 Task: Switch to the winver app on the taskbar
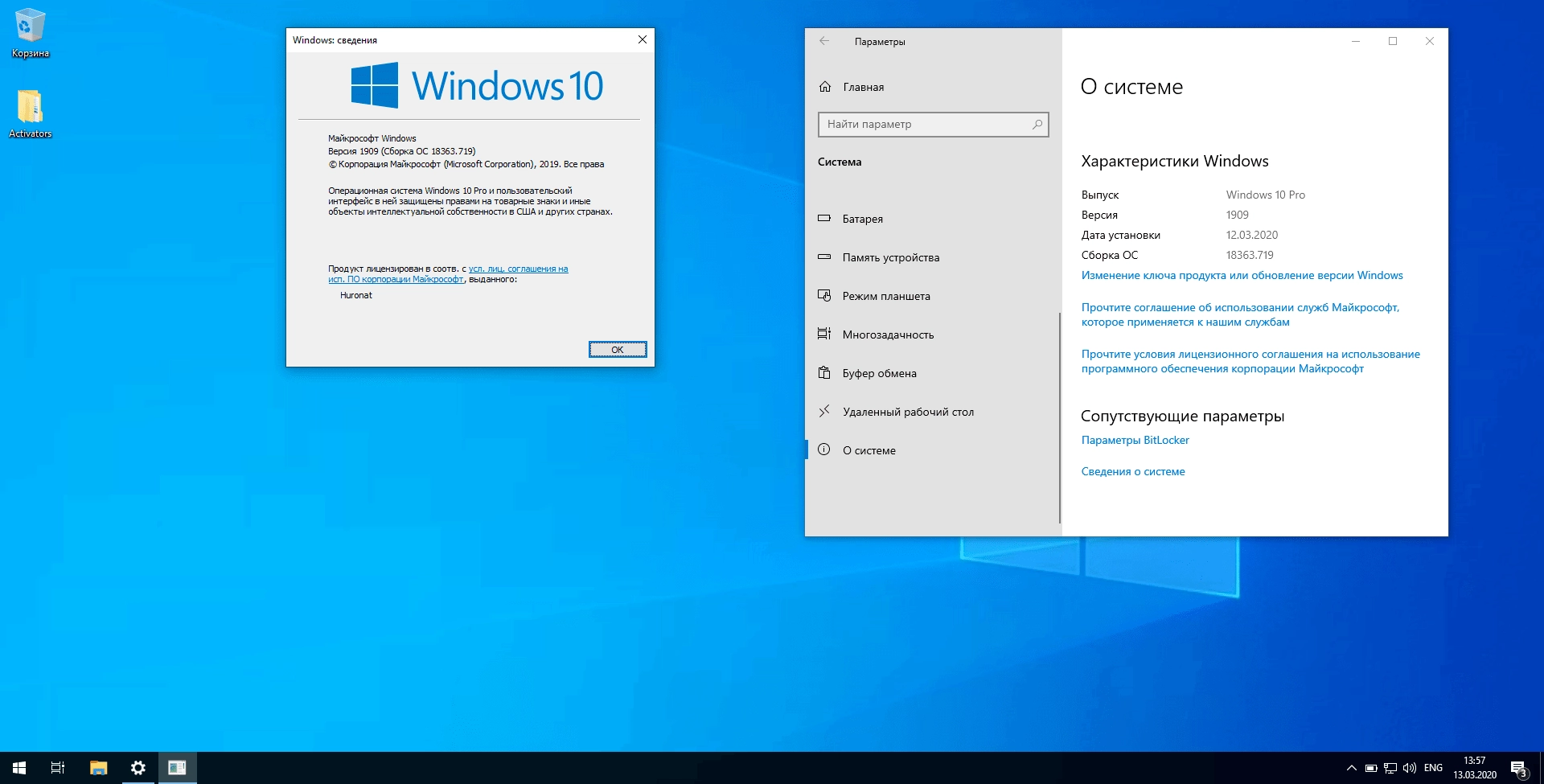click(178, 768)
